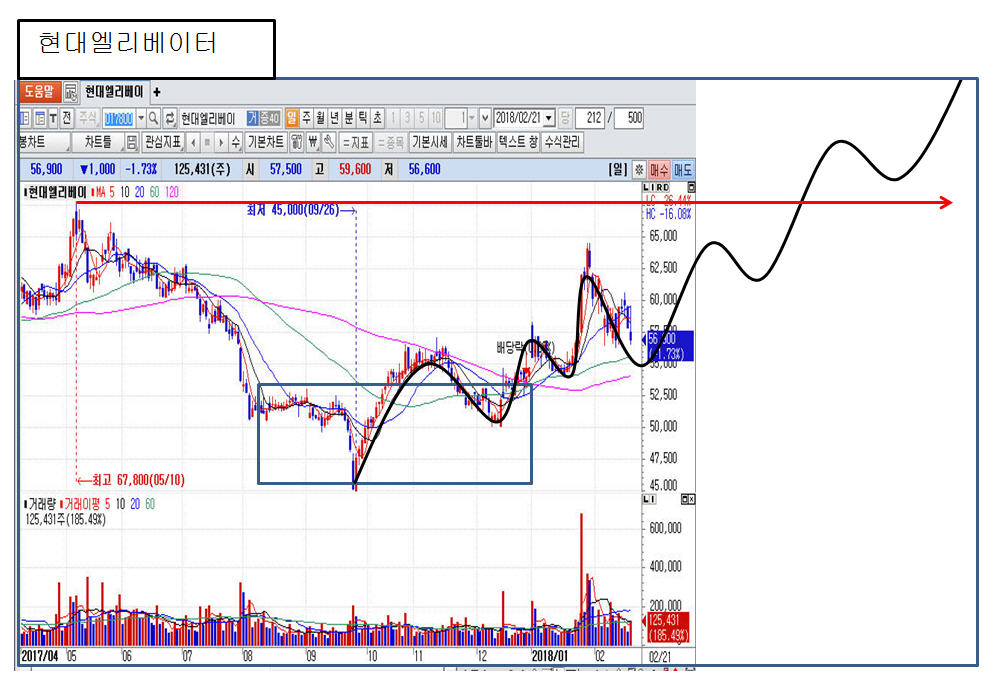Screen dimensions: 995x691
Task: Open the 2018/02/21 date picker dropdown
Action: pos(549,118)
